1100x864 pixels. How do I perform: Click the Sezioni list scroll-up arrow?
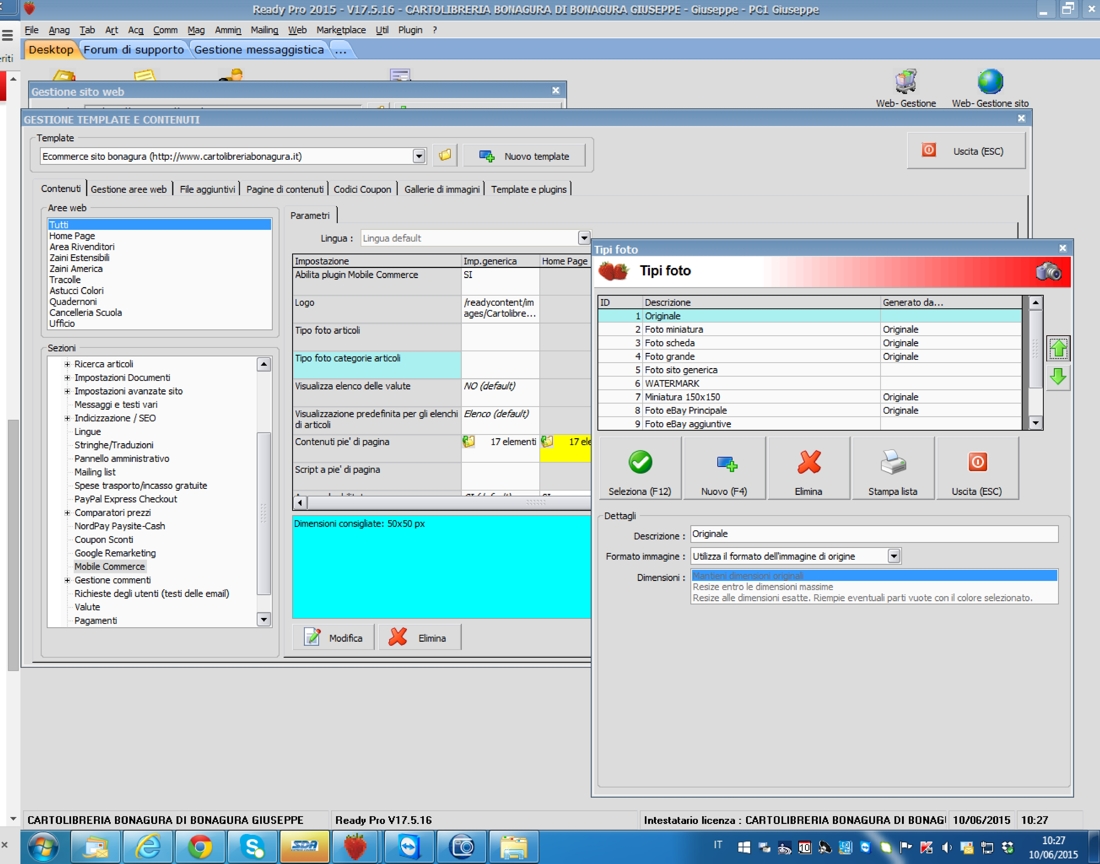(264, 364)
